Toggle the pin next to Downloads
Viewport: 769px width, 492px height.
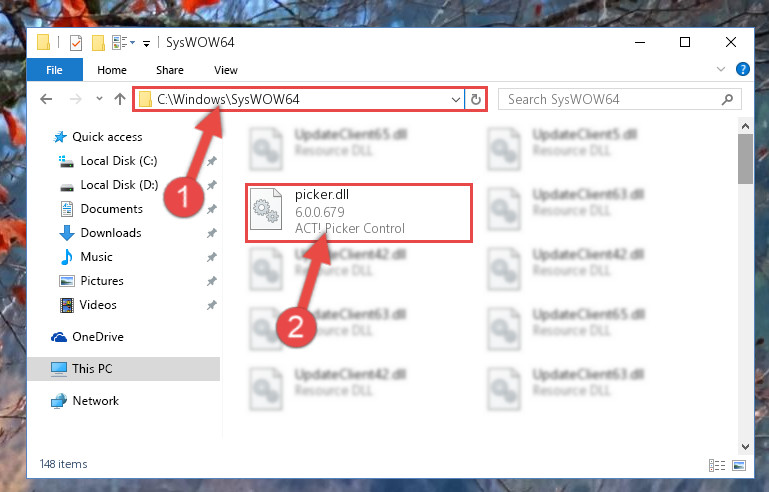coord(211,233)
